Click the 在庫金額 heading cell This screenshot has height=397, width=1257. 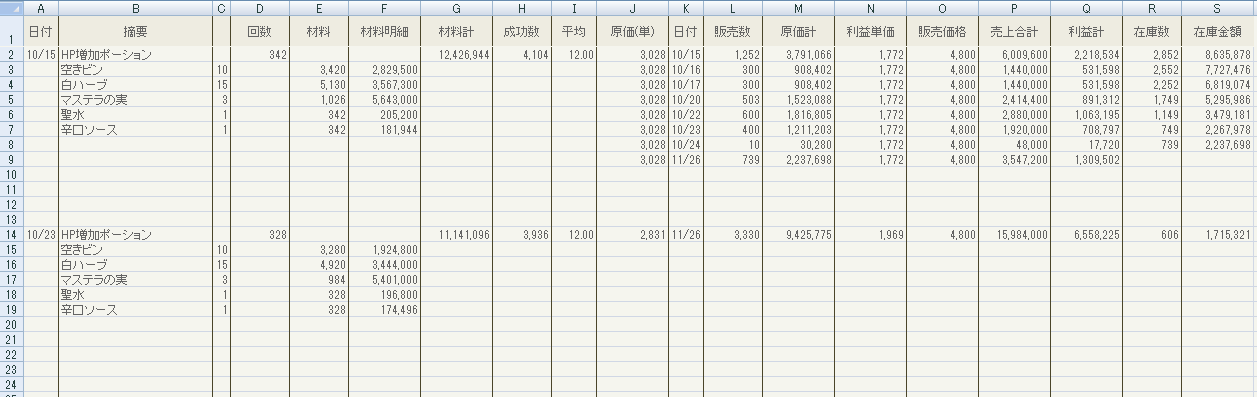point(1217,31)
